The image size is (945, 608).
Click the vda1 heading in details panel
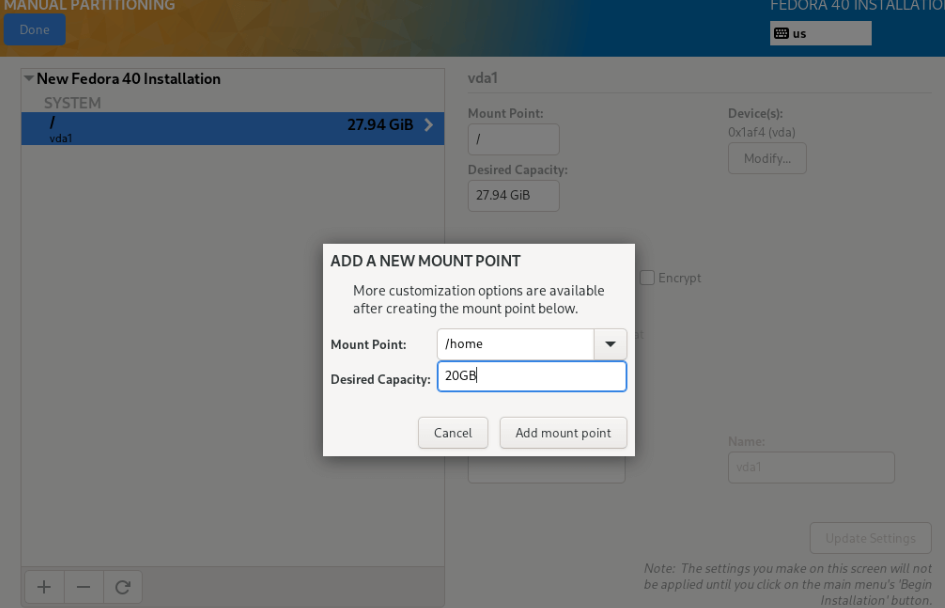click(x=483, y=78)
